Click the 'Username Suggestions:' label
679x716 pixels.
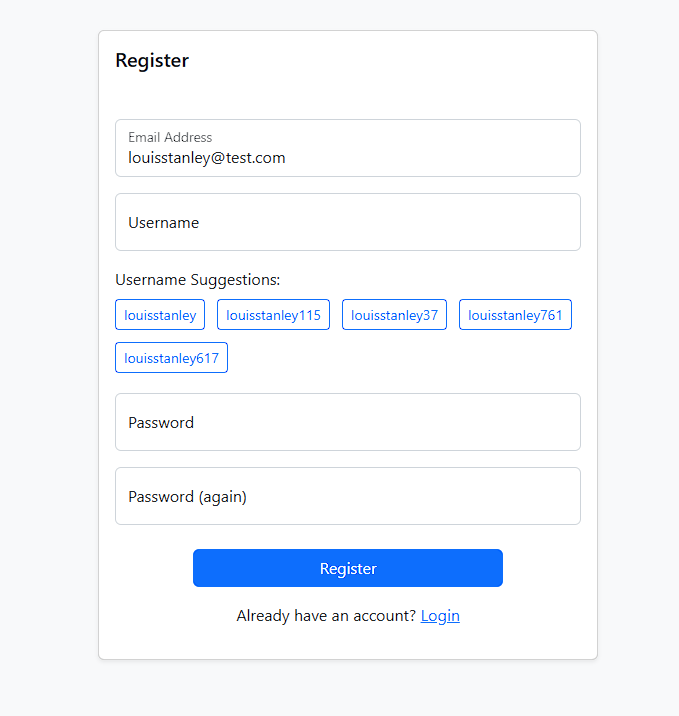coord(198,280)
